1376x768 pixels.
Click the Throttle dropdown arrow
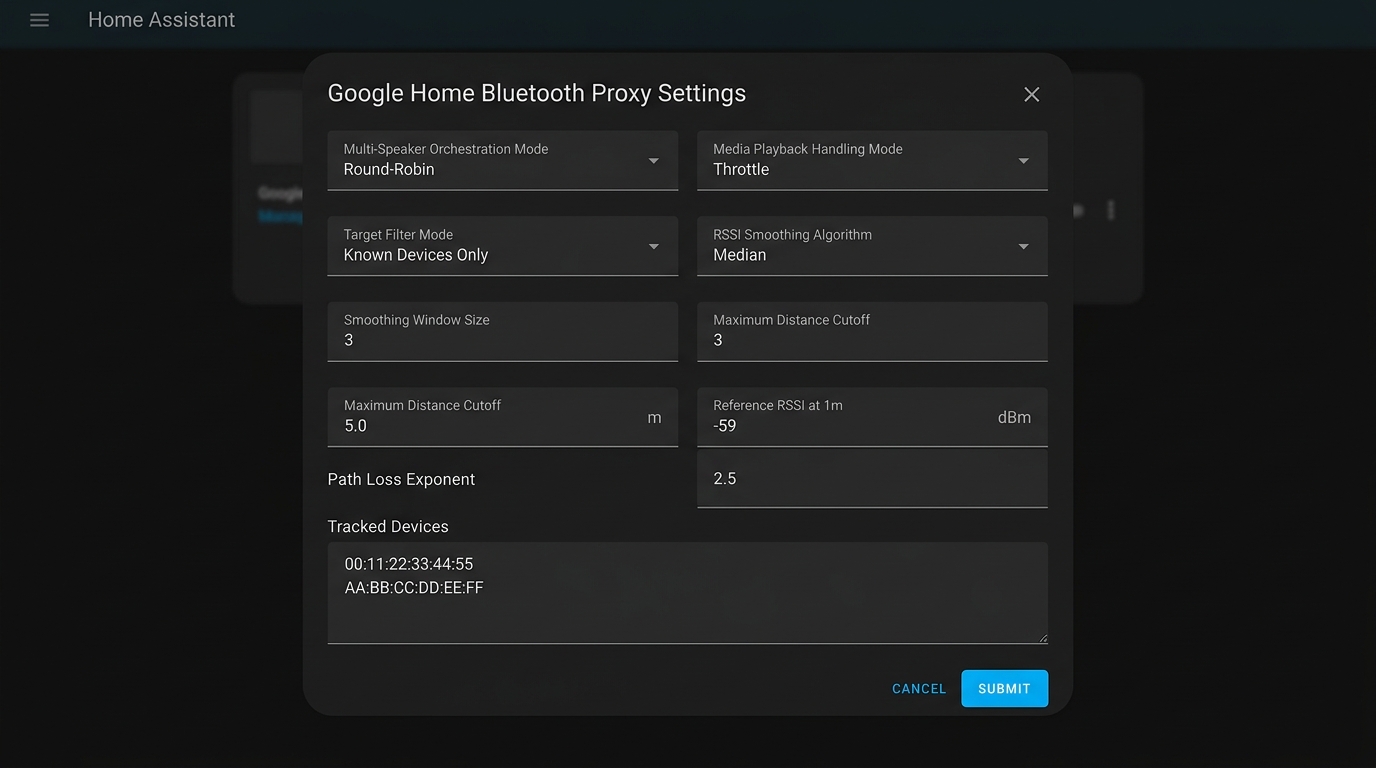(1023, 161)
